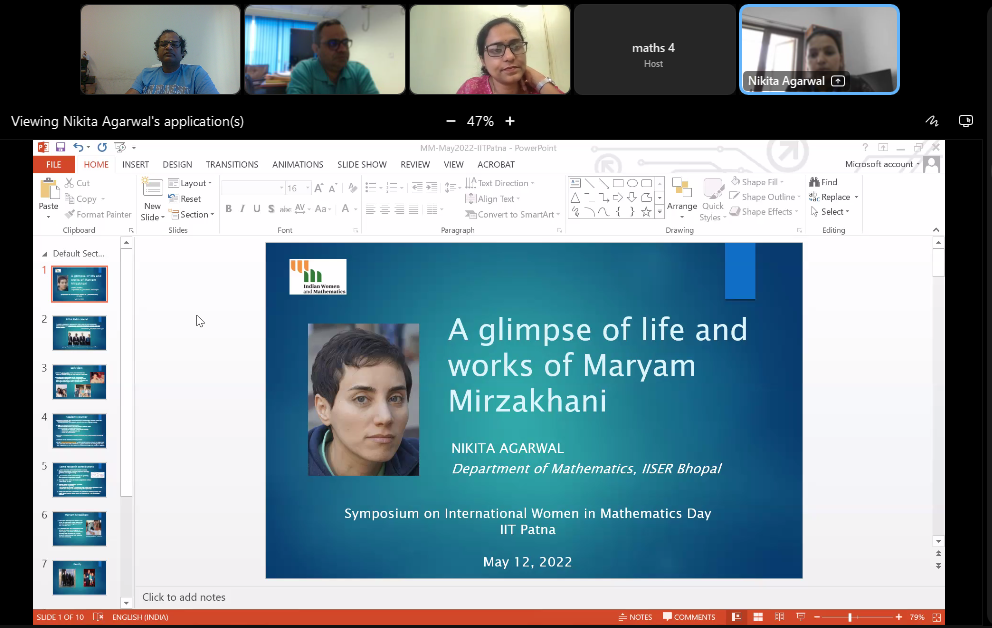Switch to the SLIDE SHOW tab

[361, 165]
